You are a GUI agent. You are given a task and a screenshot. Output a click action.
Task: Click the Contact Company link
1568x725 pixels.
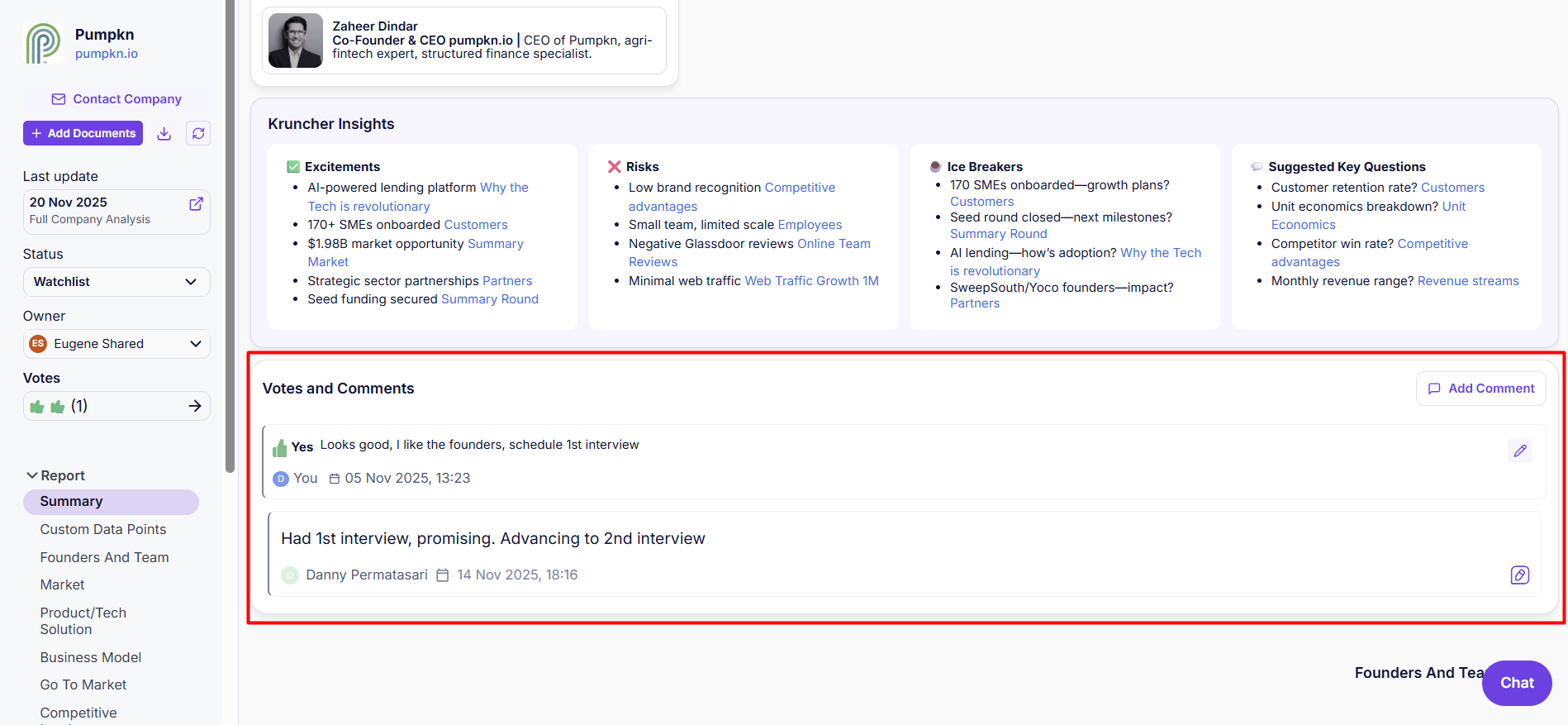(x=116, y=99)
